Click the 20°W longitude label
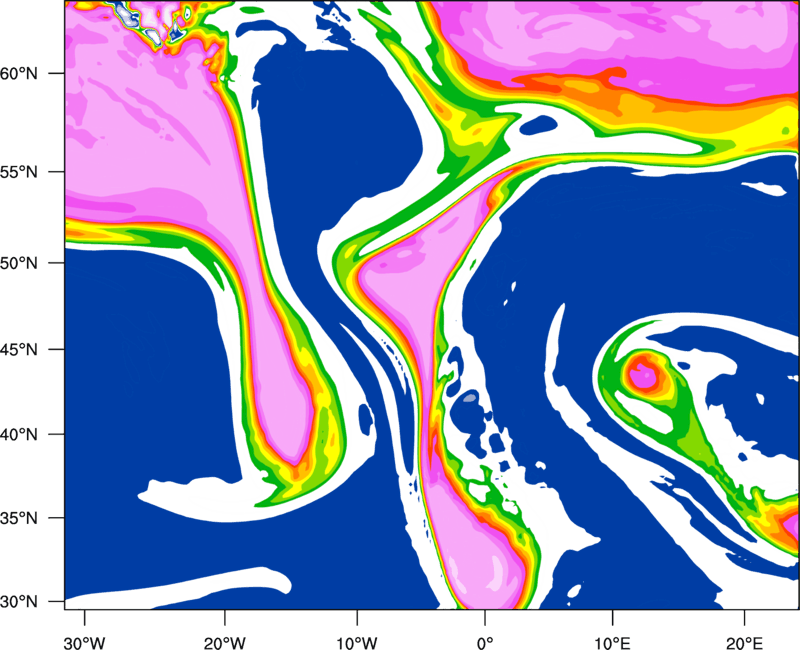800x650 pixels. pos(225,643)
